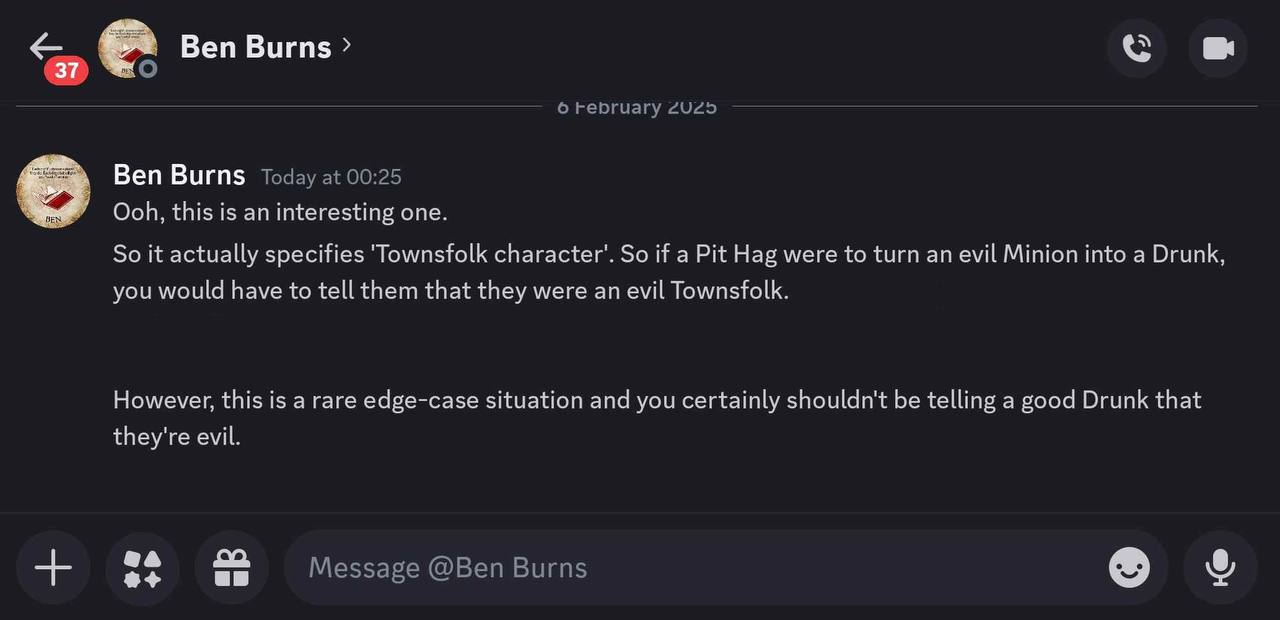
Task: Click the message author name Ben Burns
Action: pyautogui.click(x=179, y=175)
